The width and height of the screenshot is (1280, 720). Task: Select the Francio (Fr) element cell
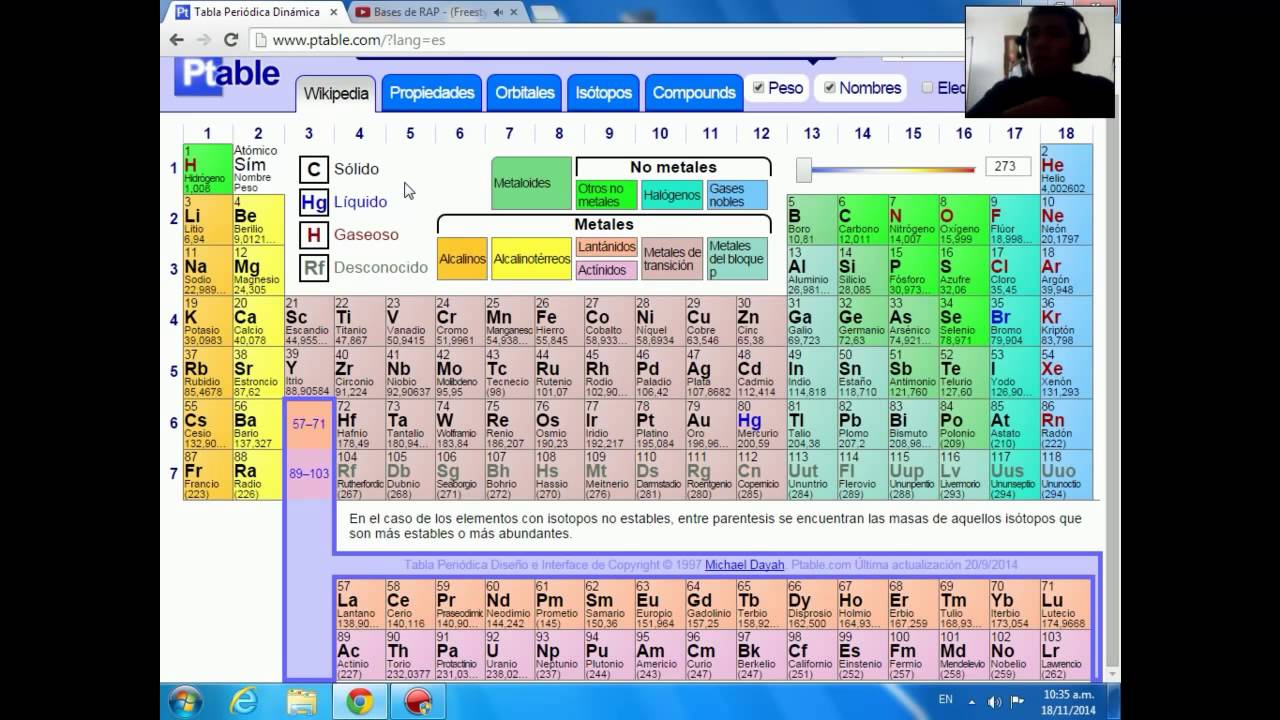[208, 474]
